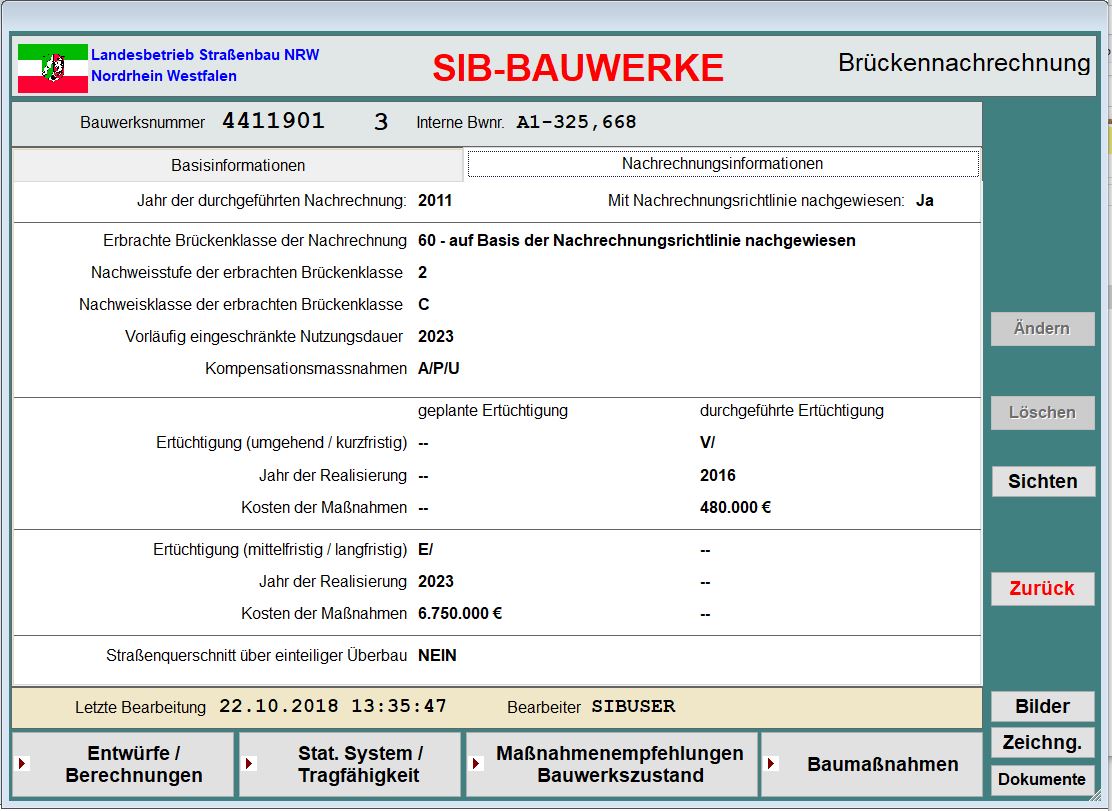The width and height of the screenshot is (1112, 811).
Task: Click the Mit Nachrechnungsrichtlinie nachgewiesen label
Action: (756, 201)
